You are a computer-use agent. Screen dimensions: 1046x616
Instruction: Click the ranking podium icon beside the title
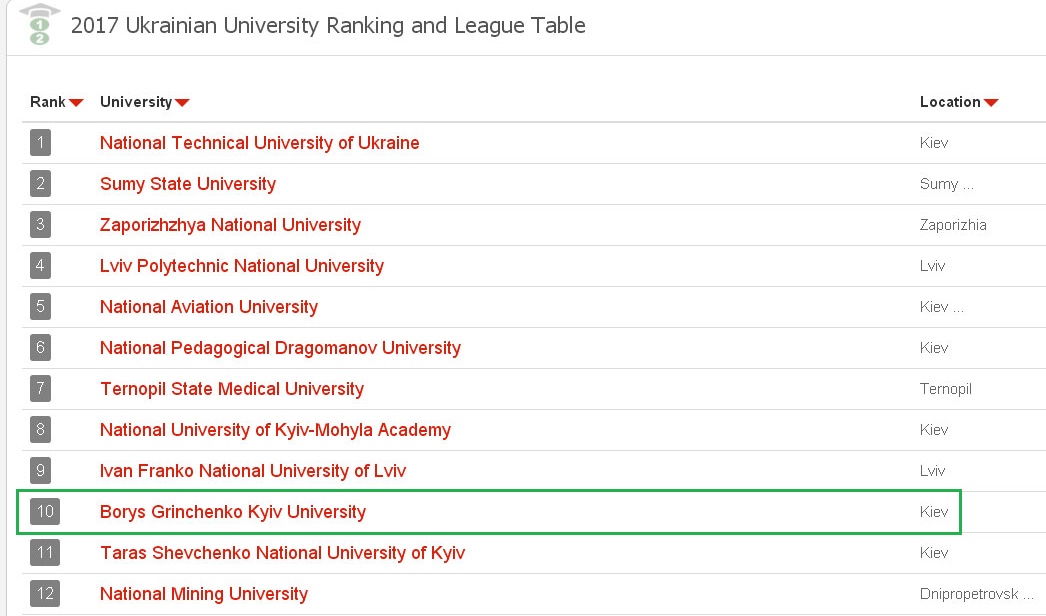tap(39, 26)
